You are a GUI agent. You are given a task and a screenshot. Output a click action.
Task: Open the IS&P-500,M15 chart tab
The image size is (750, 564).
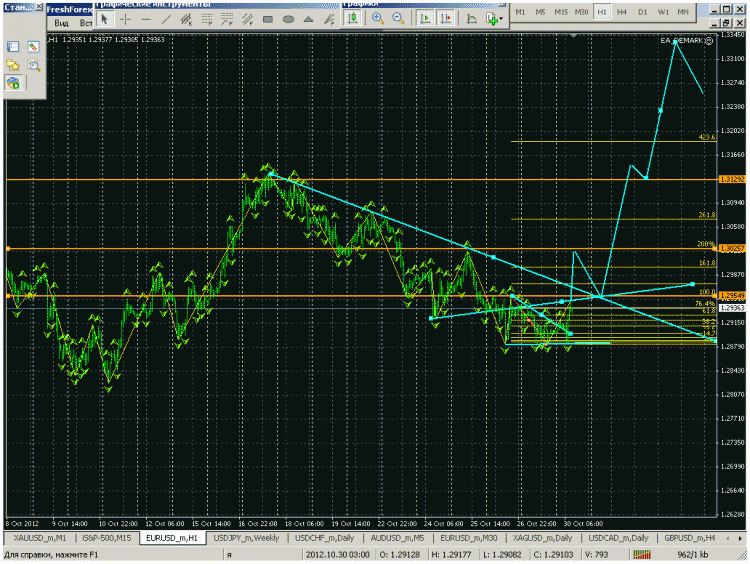[x=107, y=538]
